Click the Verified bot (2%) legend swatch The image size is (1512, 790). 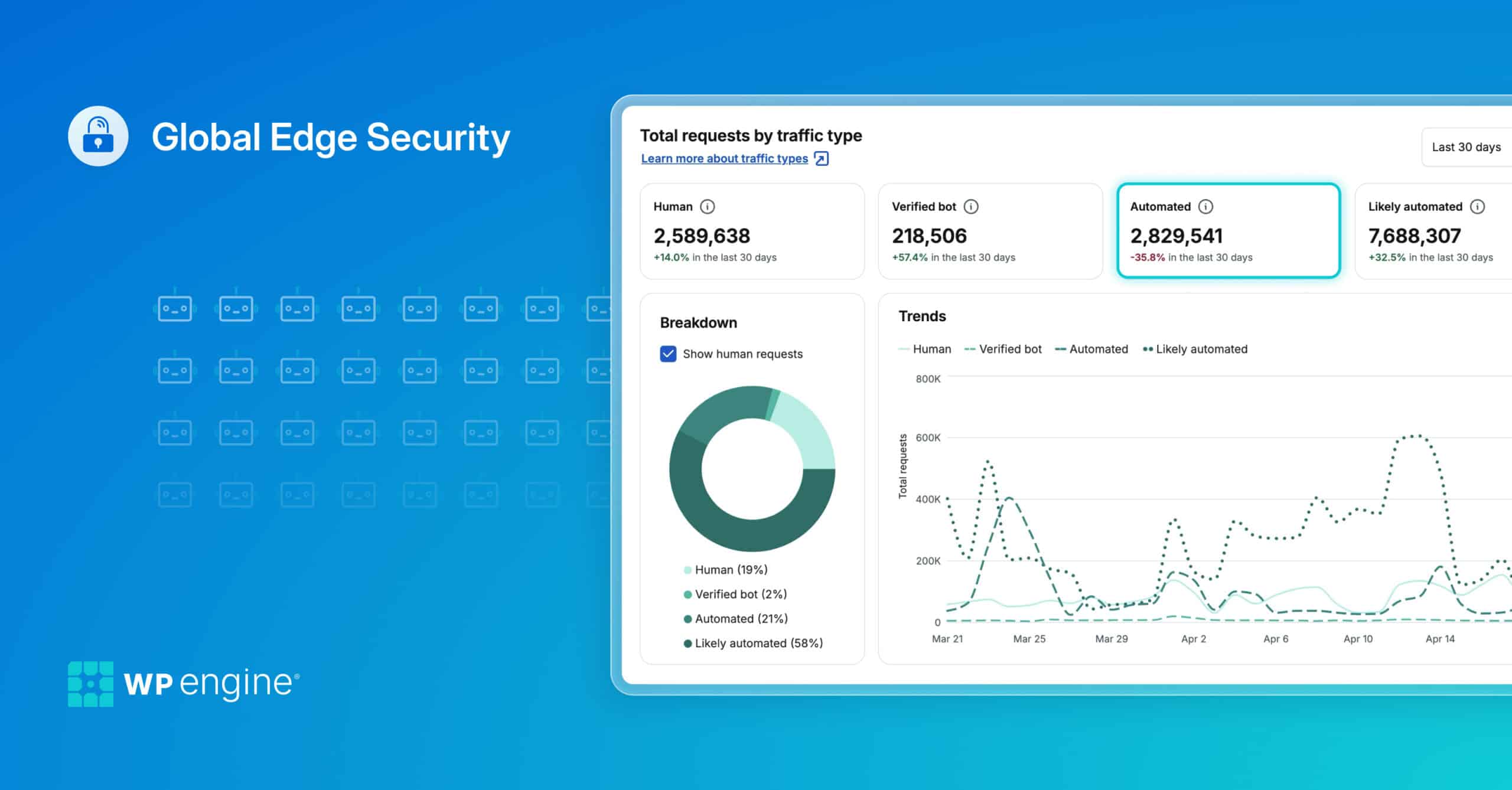(687, 595)
